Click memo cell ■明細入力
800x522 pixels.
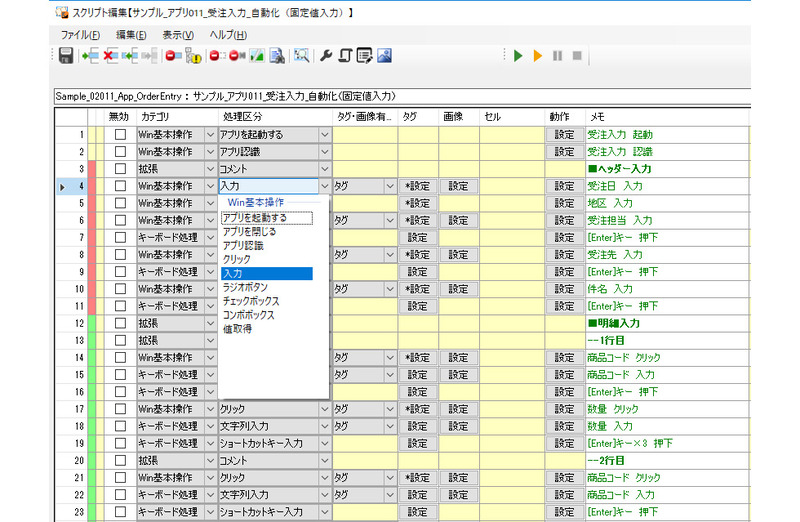[667, 323]
